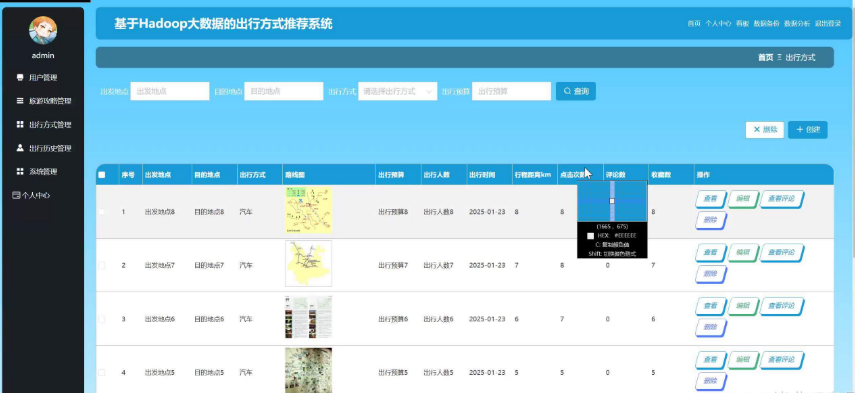
Task: Open 个人中心 in the top navigation
Action: point(718,23)
